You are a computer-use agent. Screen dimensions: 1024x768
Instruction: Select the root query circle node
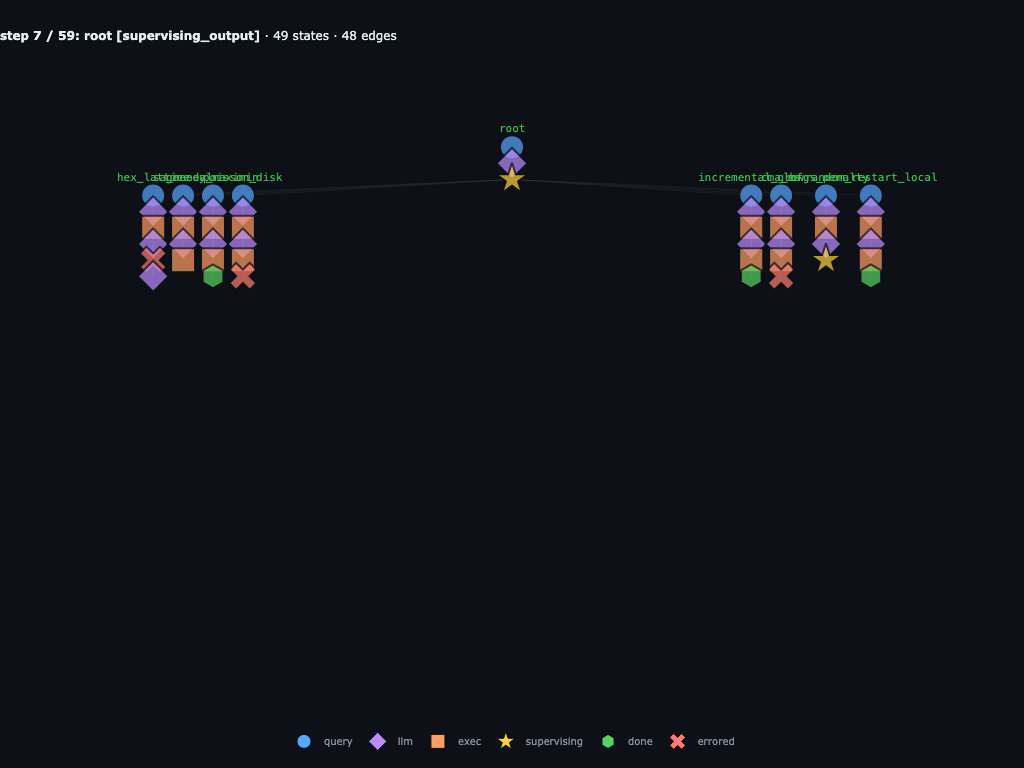pyautogui.click(x=512, y=147)
